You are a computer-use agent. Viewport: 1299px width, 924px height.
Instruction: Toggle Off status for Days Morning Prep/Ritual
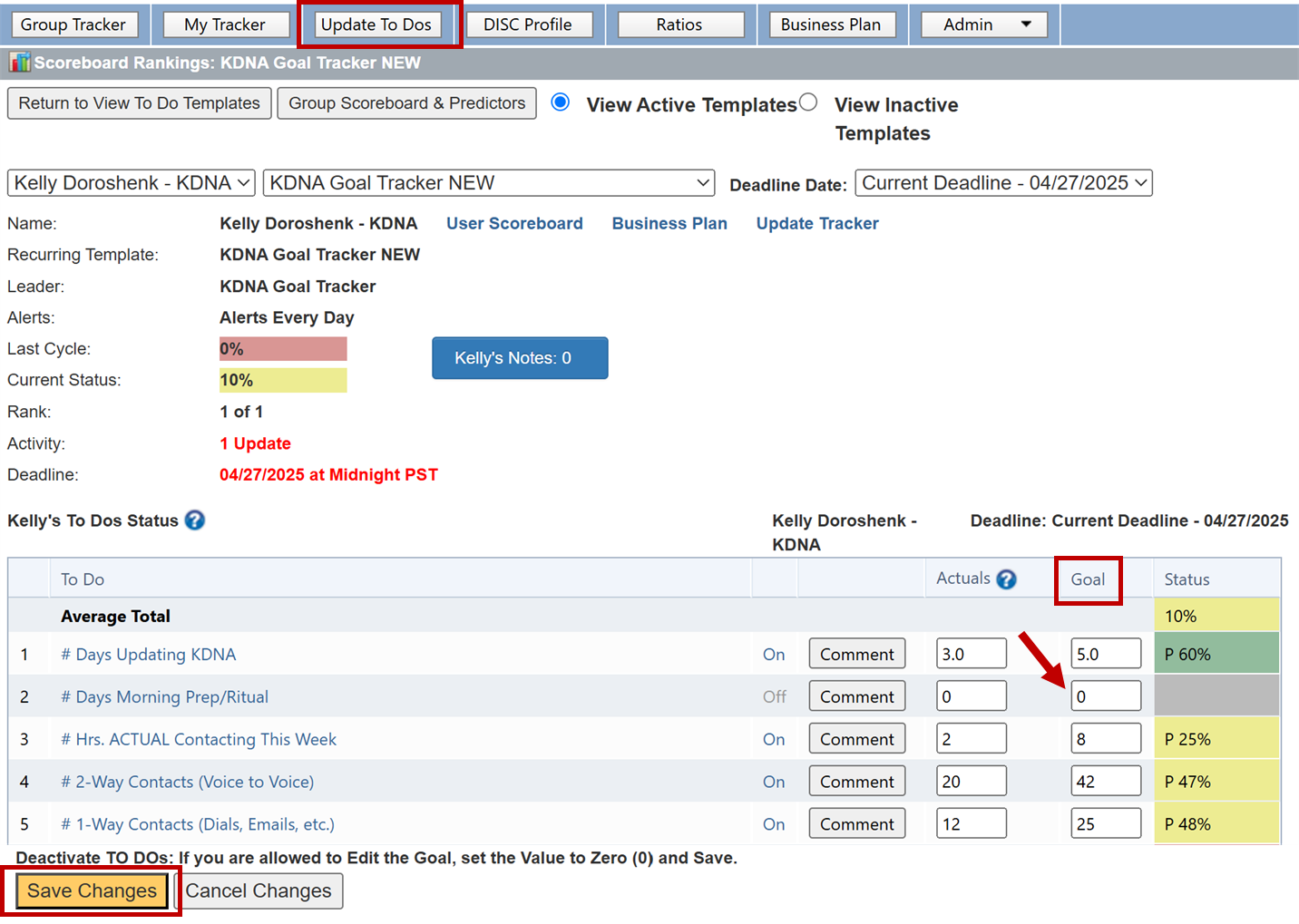775,696
